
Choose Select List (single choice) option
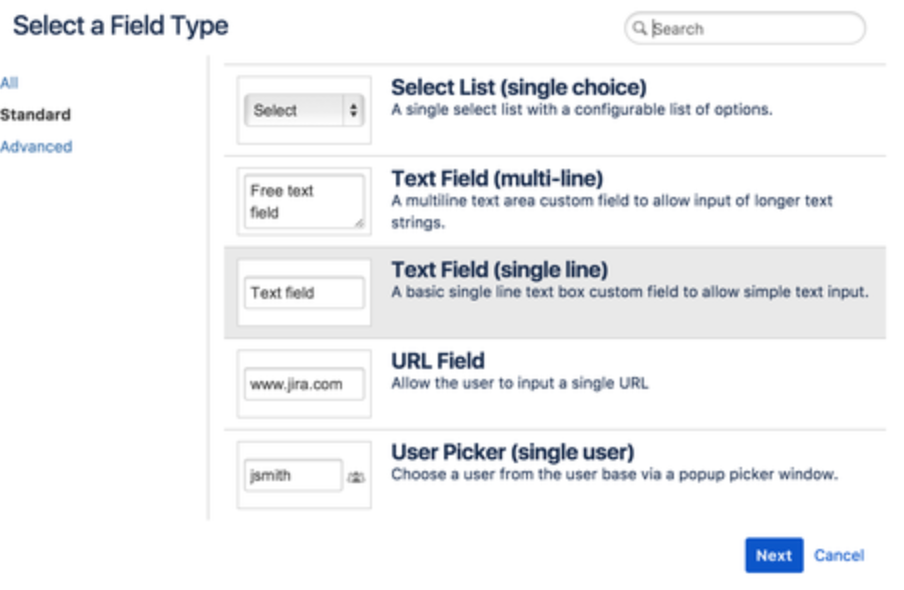click(x=518, y=88)
